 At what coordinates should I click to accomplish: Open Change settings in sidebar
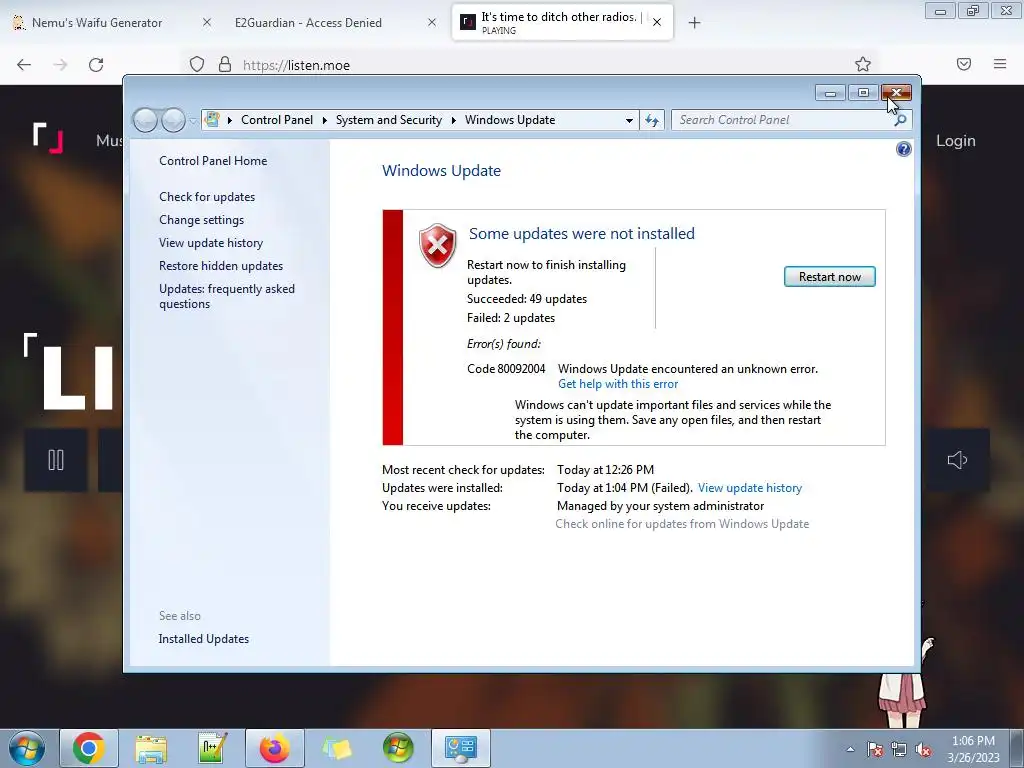tap(201, 220)
